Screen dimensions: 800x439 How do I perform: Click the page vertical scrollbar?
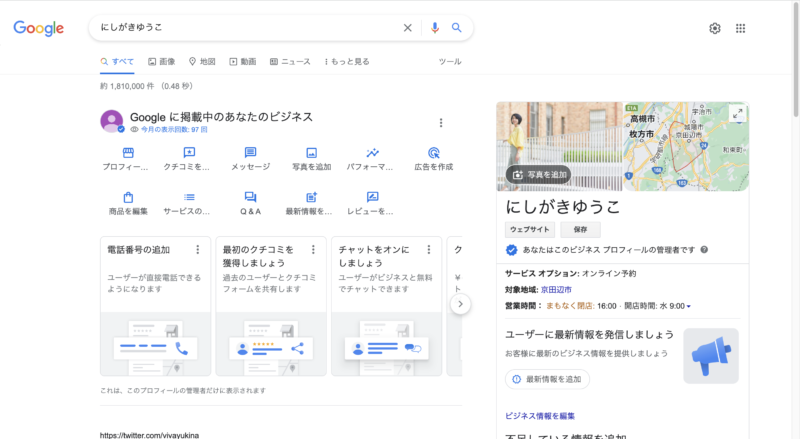pos(795,59)
